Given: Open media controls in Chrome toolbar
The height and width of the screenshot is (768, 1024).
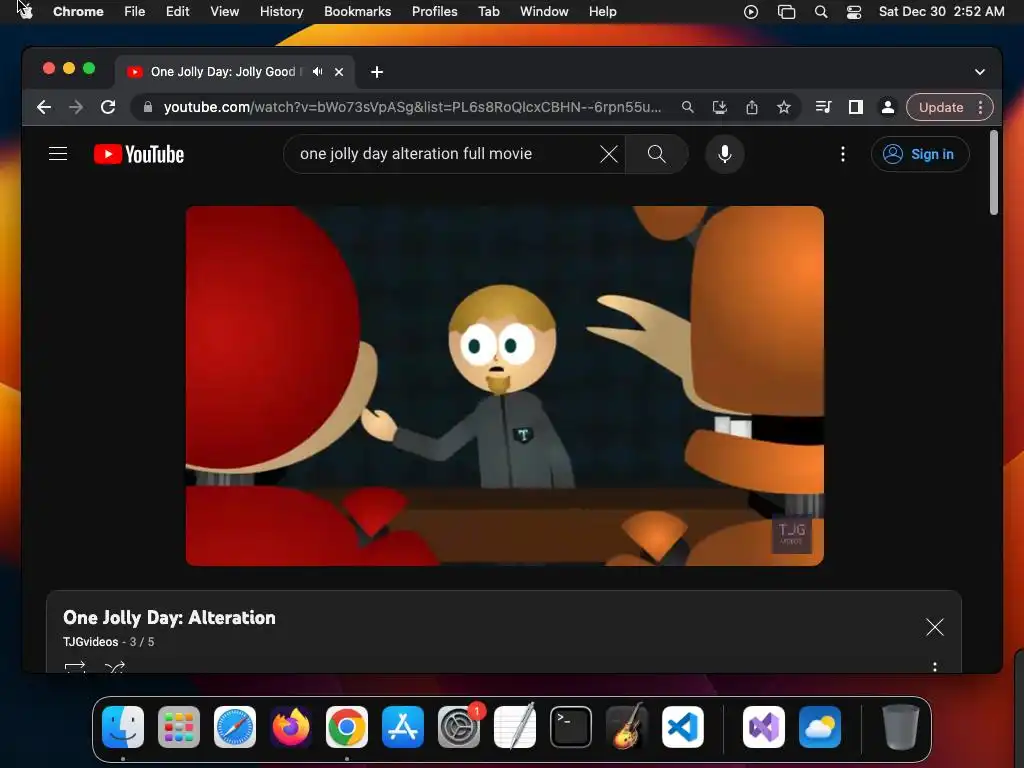Looking at the screenshot, I should coord(824,107).
